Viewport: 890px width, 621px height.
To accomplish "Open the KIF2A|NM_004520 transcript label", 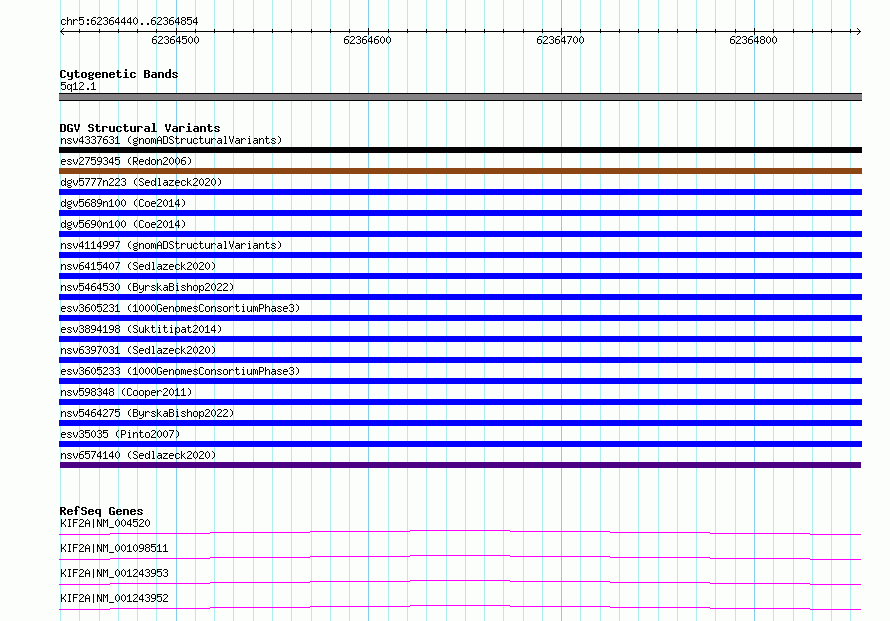I will 105,523.
